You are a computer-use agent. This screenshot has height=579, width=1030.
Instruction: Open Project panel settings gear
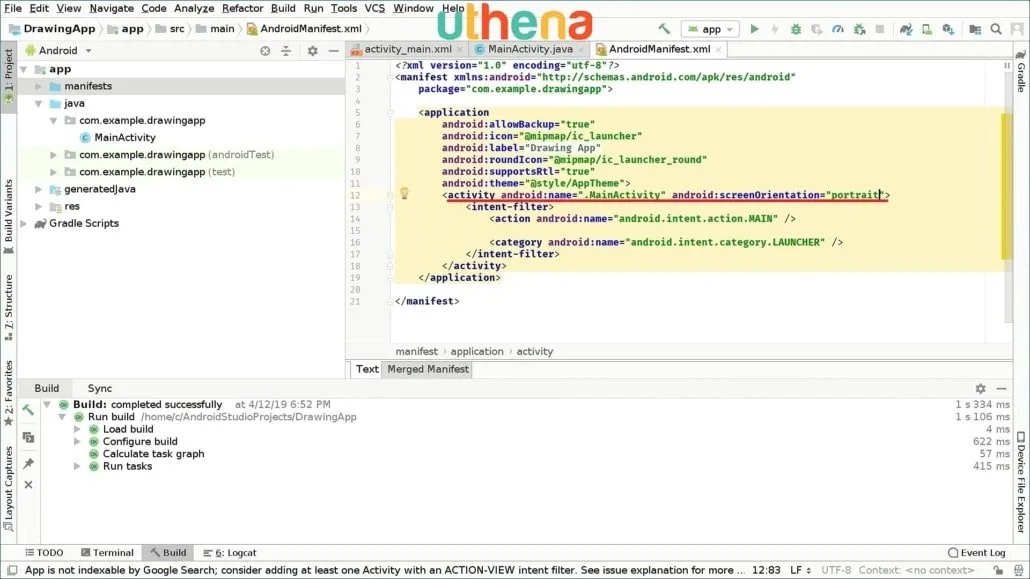313,51
